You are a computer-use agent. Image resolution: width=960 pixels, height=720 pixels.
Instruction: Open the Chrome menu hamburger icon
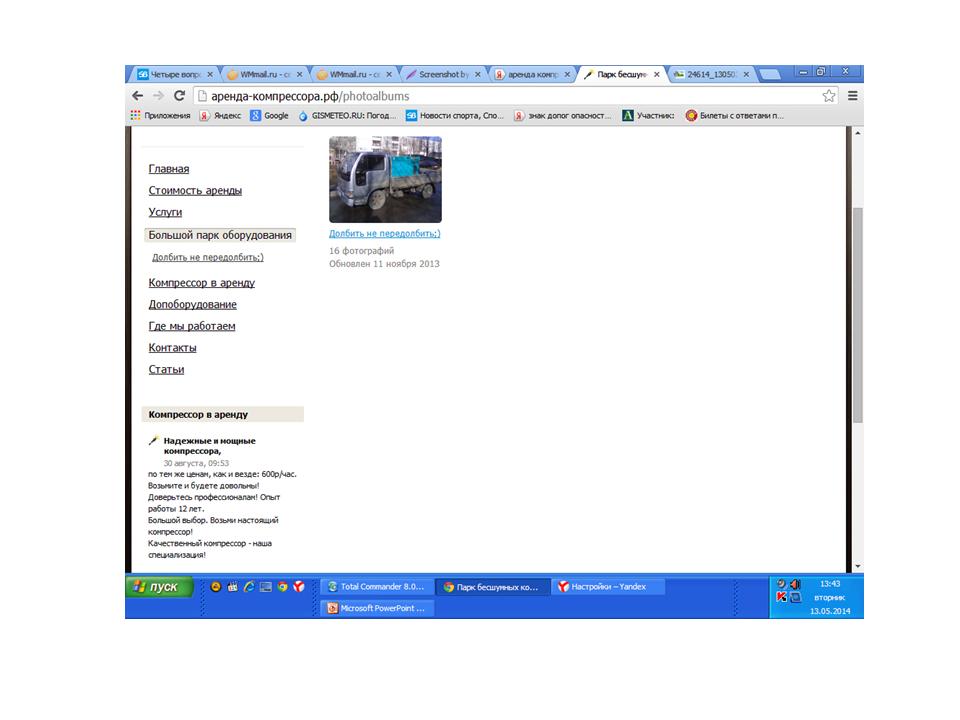pos(852,96)
